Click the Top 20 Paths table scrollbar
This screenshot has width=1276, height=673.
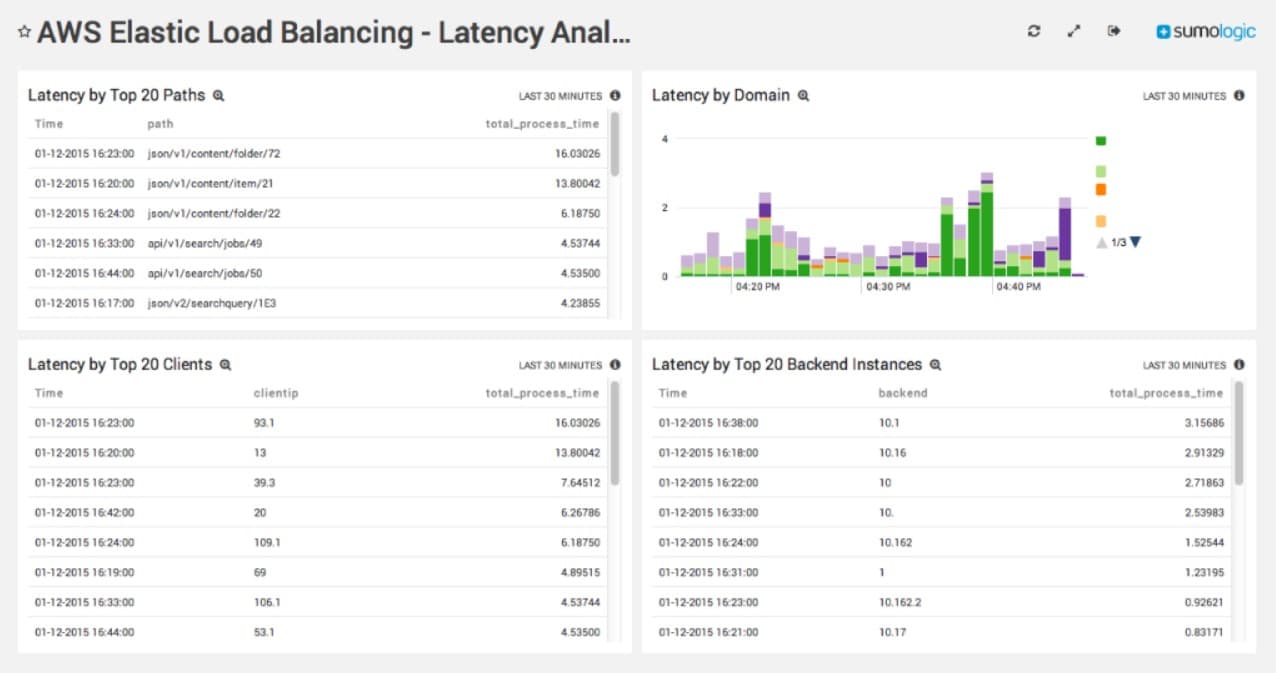coord(615,144)
